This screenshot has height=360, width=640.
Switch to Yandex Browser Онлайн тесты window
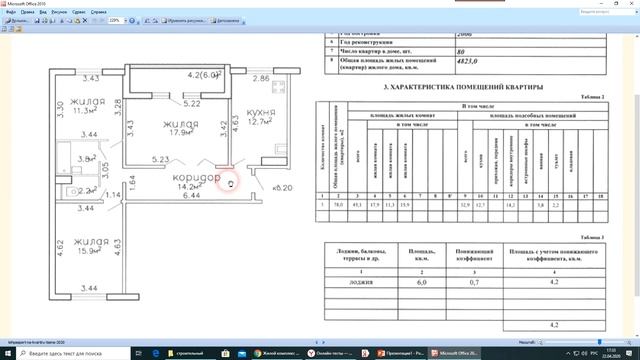point(331,353)
